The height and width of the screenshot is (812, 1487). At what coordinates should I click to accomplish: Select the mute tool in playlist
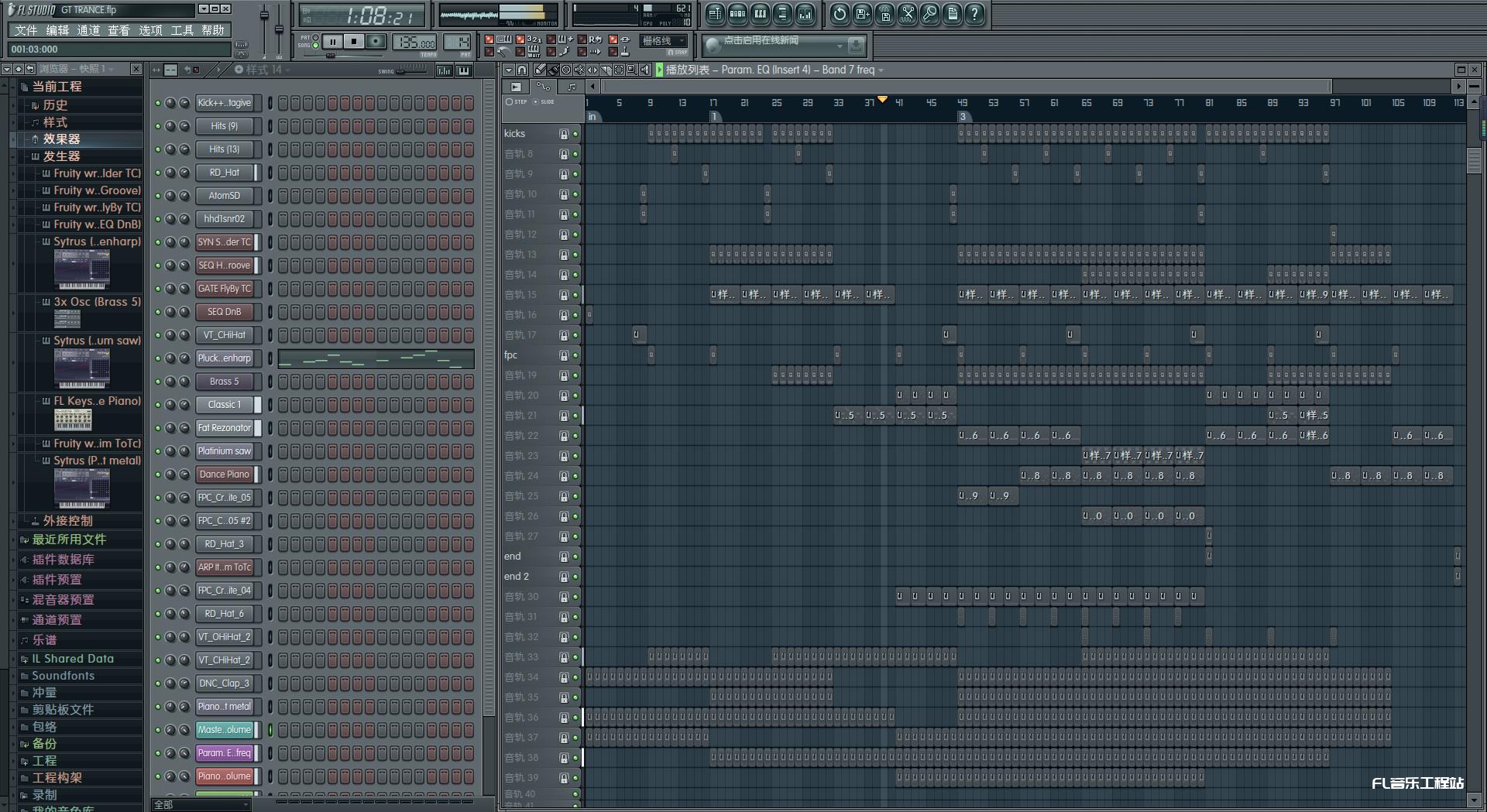(x=579, y=70)
